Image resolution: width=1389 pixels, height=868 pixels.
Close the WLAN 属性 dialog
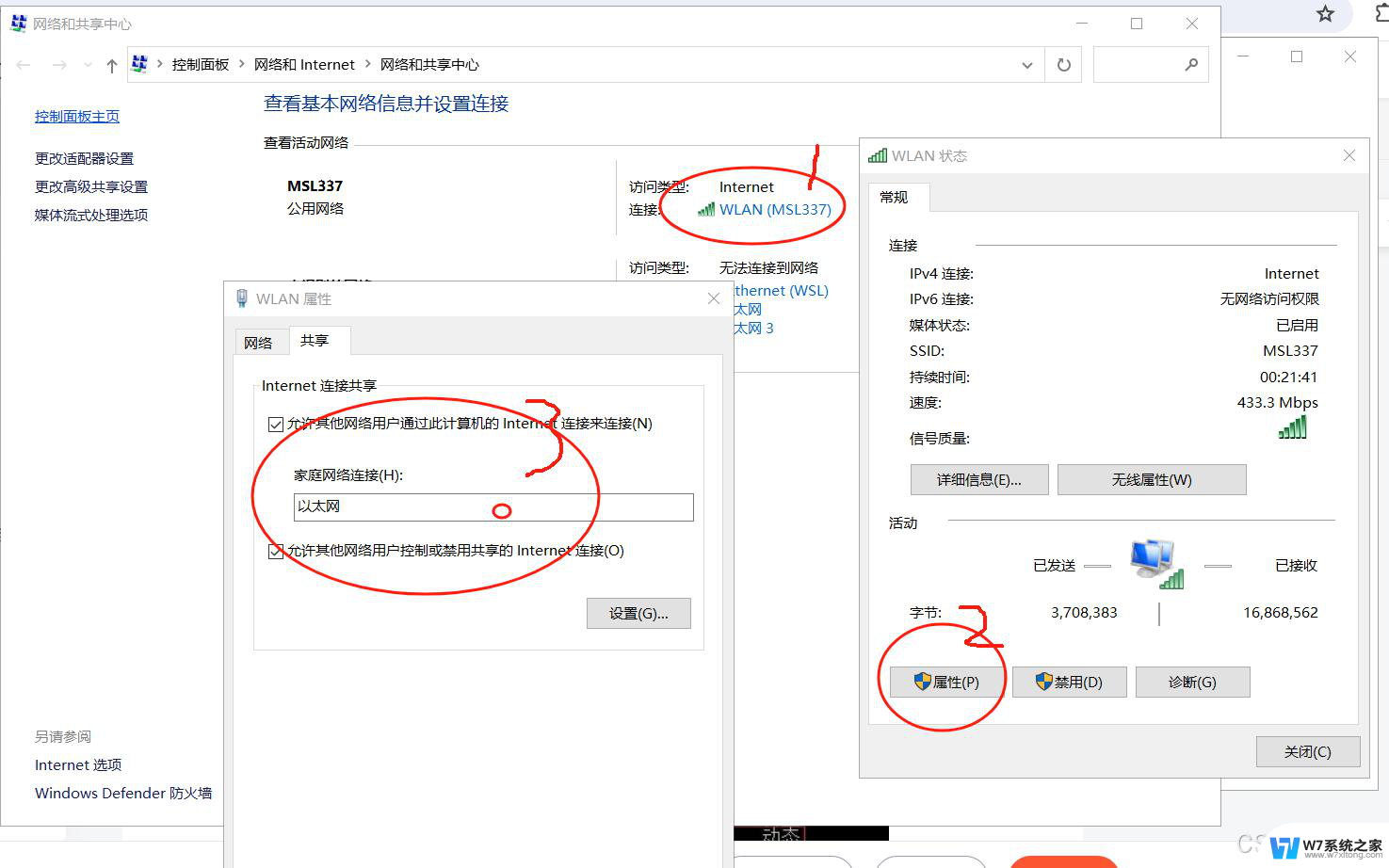(x=714, y=298)
